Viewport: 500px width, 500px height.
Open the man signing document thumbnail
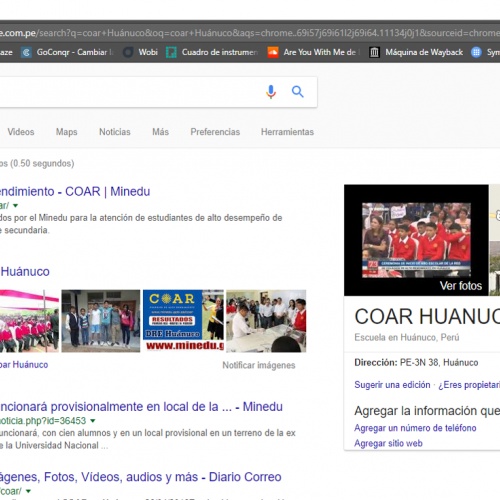click(266, 321)
